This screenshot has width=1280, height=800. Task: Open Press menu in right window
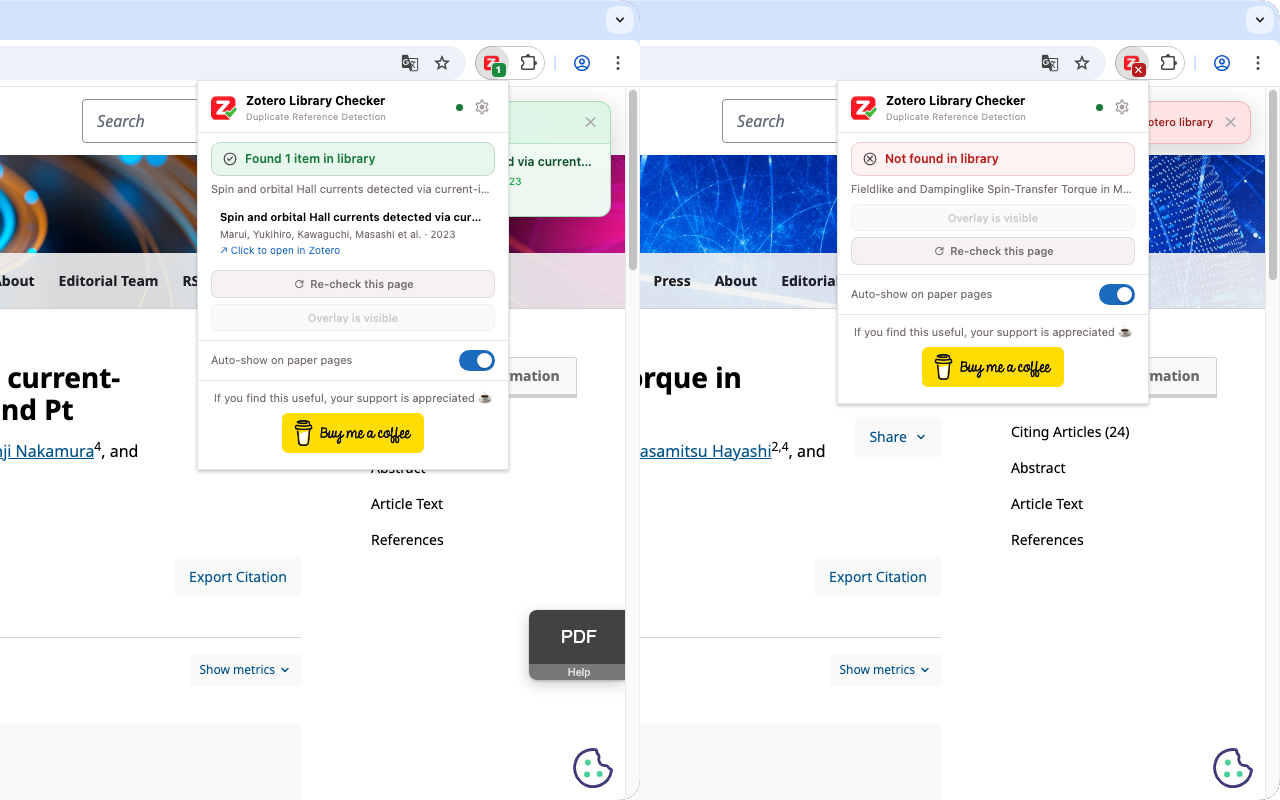[x=672, y=281]
